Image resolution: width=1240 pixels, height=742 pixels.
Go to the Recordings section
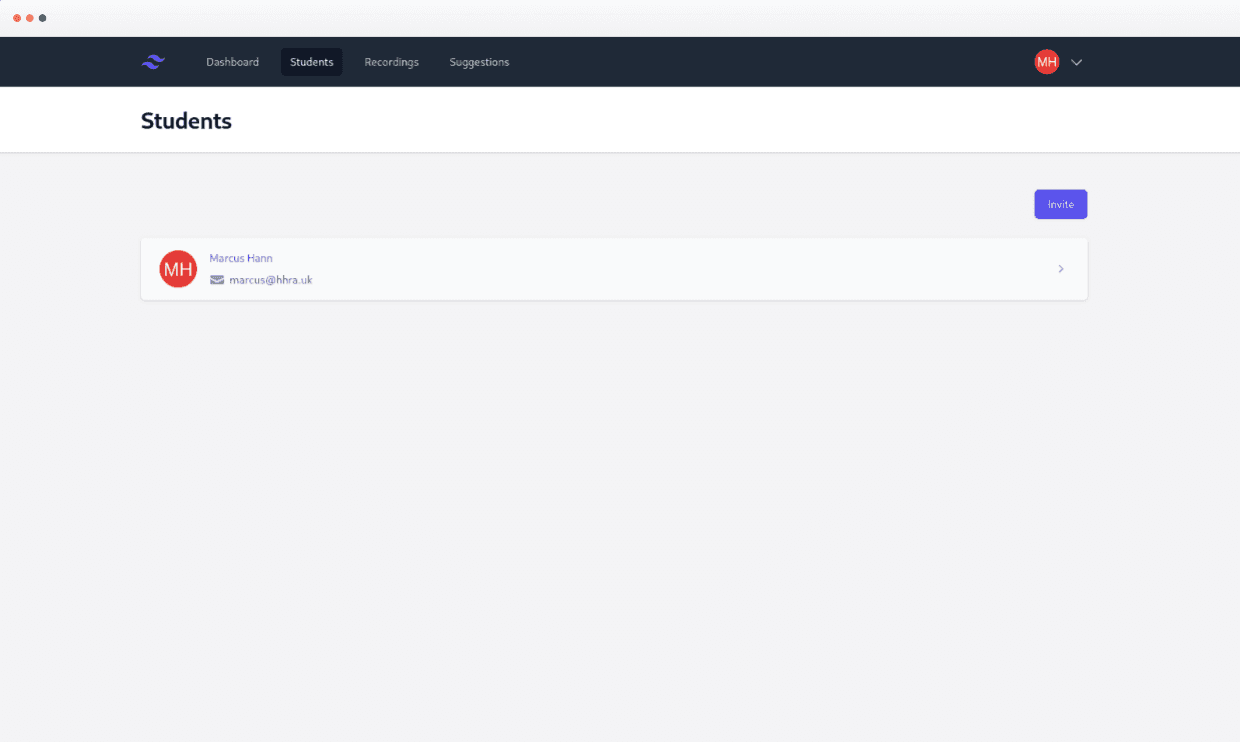(391, 62)
